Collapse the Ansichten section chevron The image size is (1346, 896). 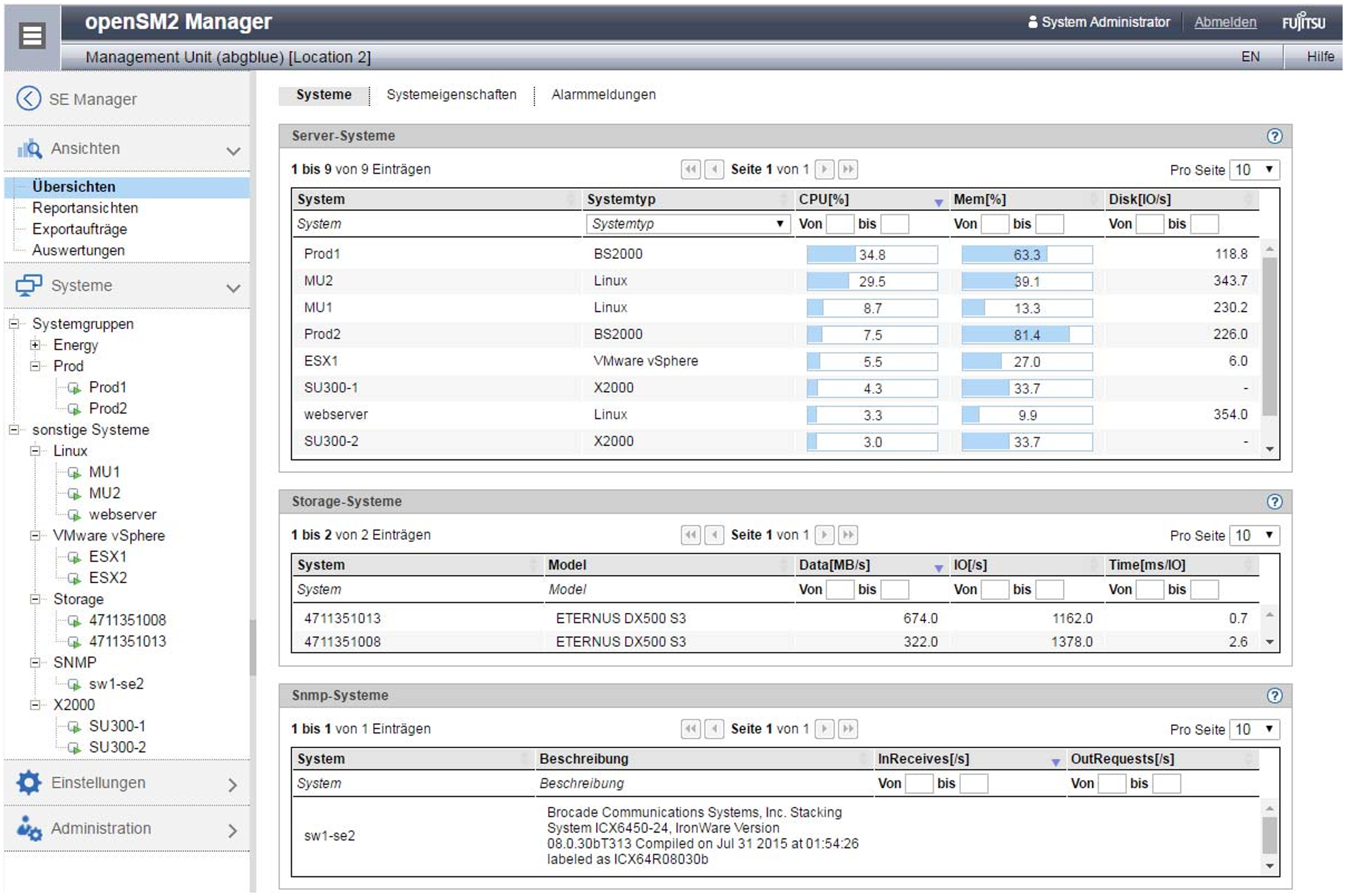click(233, 151)
